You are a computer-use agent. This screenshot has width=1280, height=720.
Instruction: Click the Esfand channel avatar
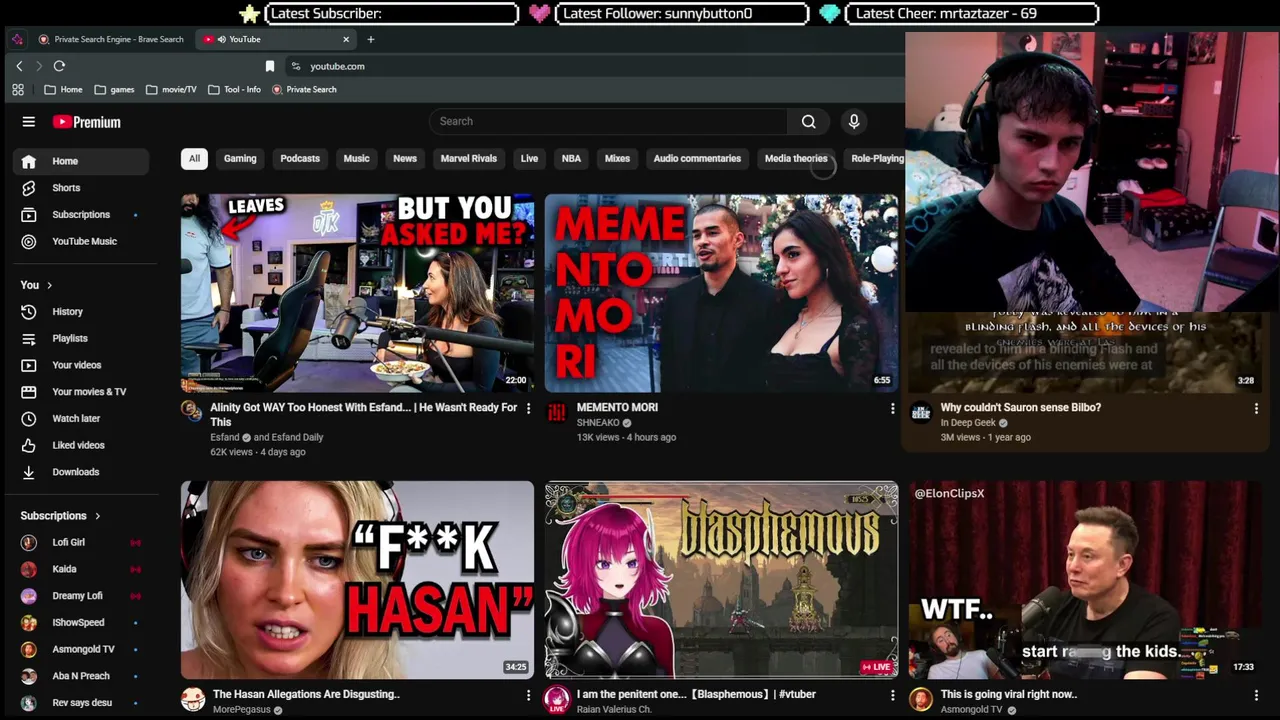(191, 411)
